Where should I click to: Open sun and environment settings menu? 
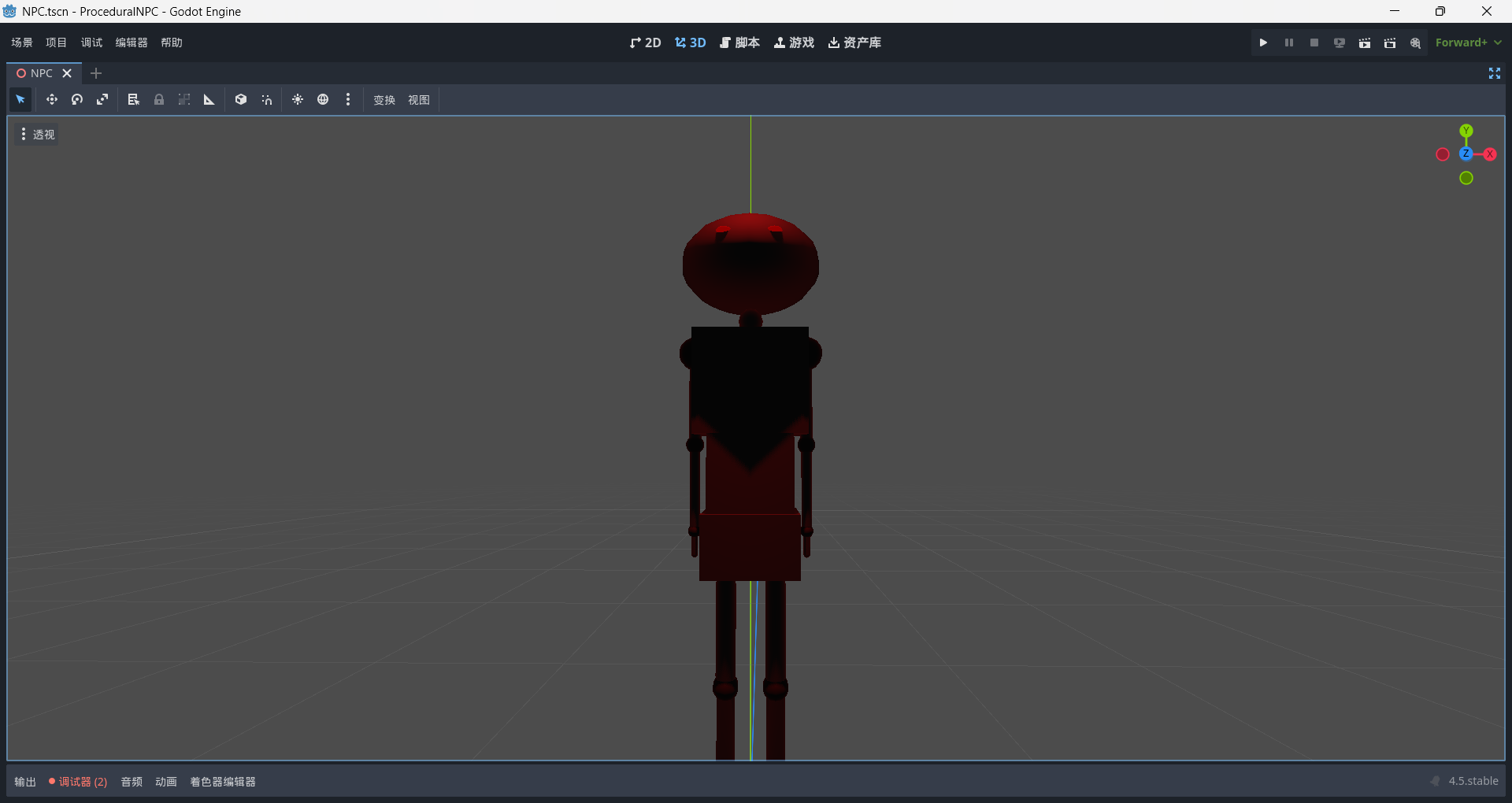348,100
